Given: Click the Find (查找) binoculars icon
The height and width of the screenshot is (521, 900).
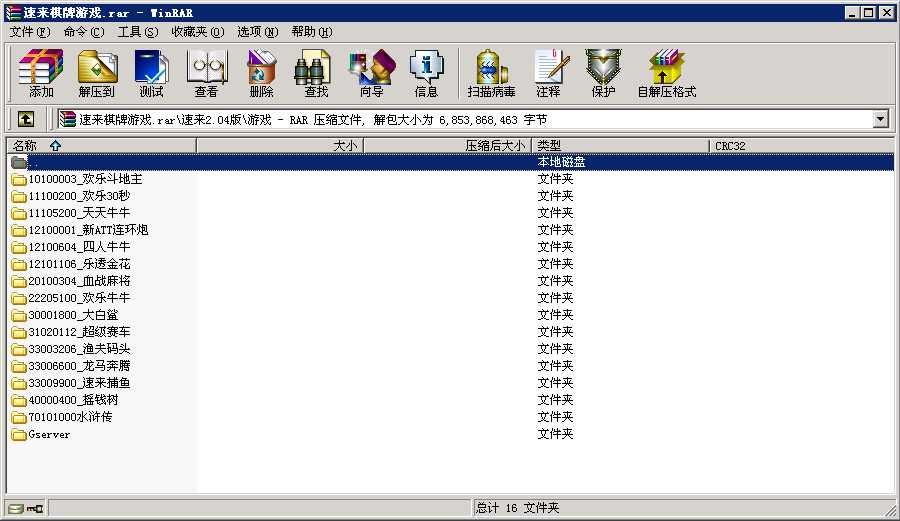Looking at the screenshot, I should point(315,73).
